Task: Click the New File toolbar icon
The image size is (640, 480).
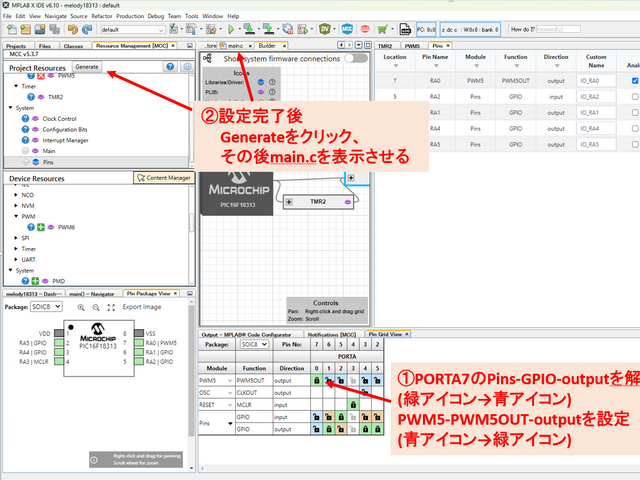Action: [x=12, y=29]
